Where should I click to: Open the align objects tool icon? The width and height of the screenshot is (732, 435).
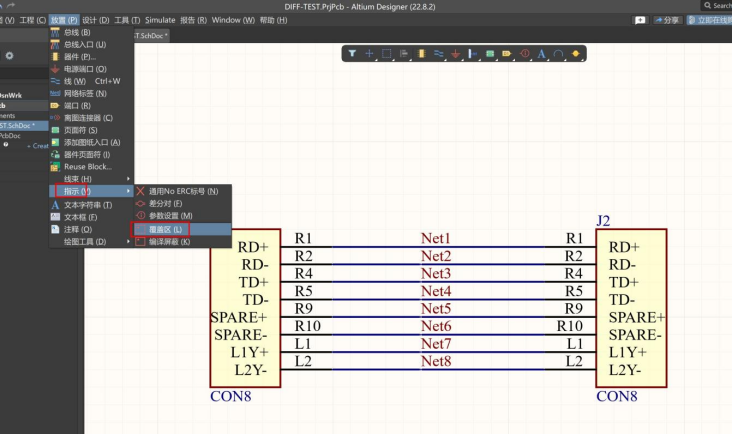click(x=404, y=54)
